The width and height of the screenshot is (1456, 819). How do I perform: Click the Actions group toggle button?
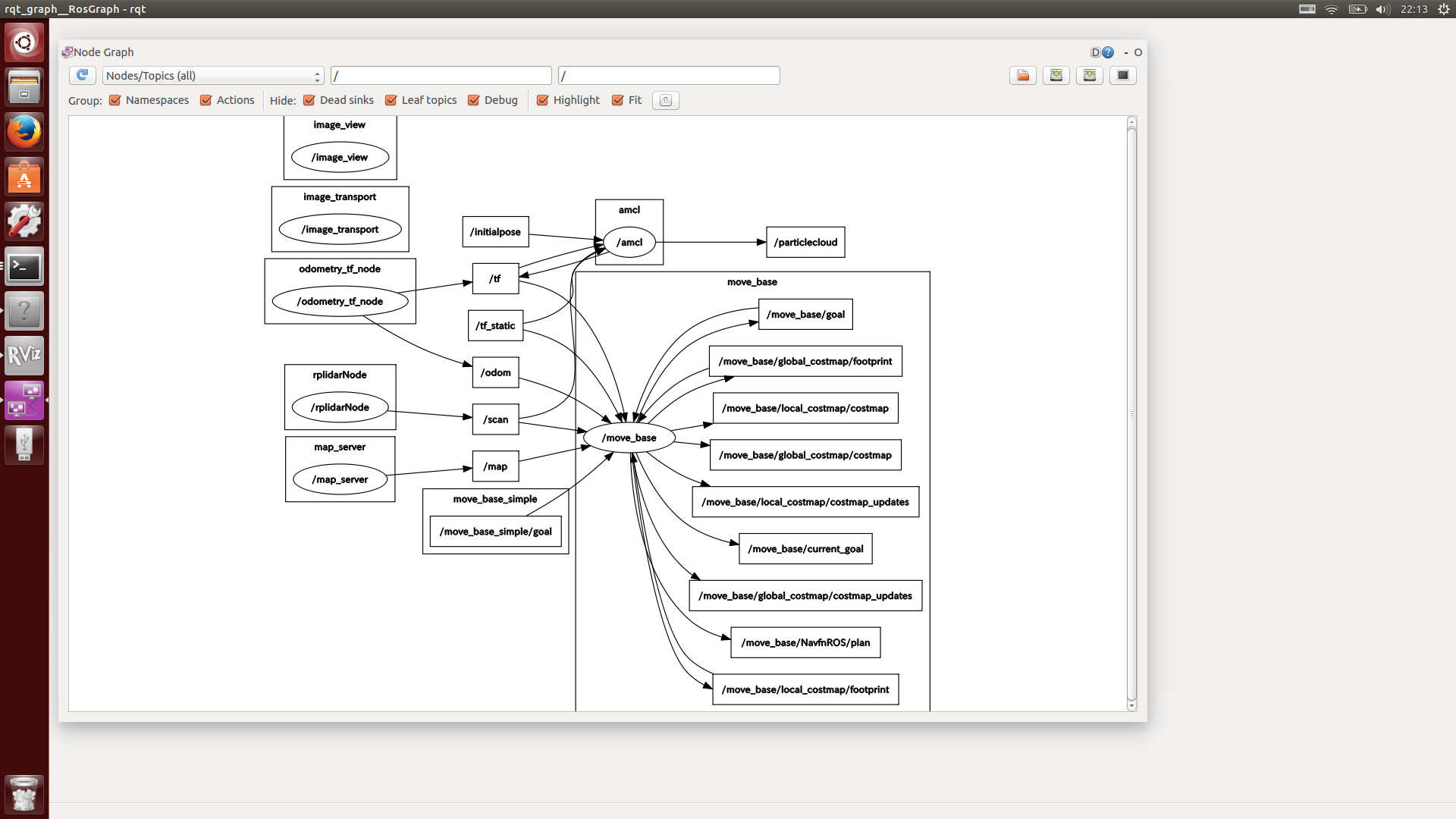[207, 100]
